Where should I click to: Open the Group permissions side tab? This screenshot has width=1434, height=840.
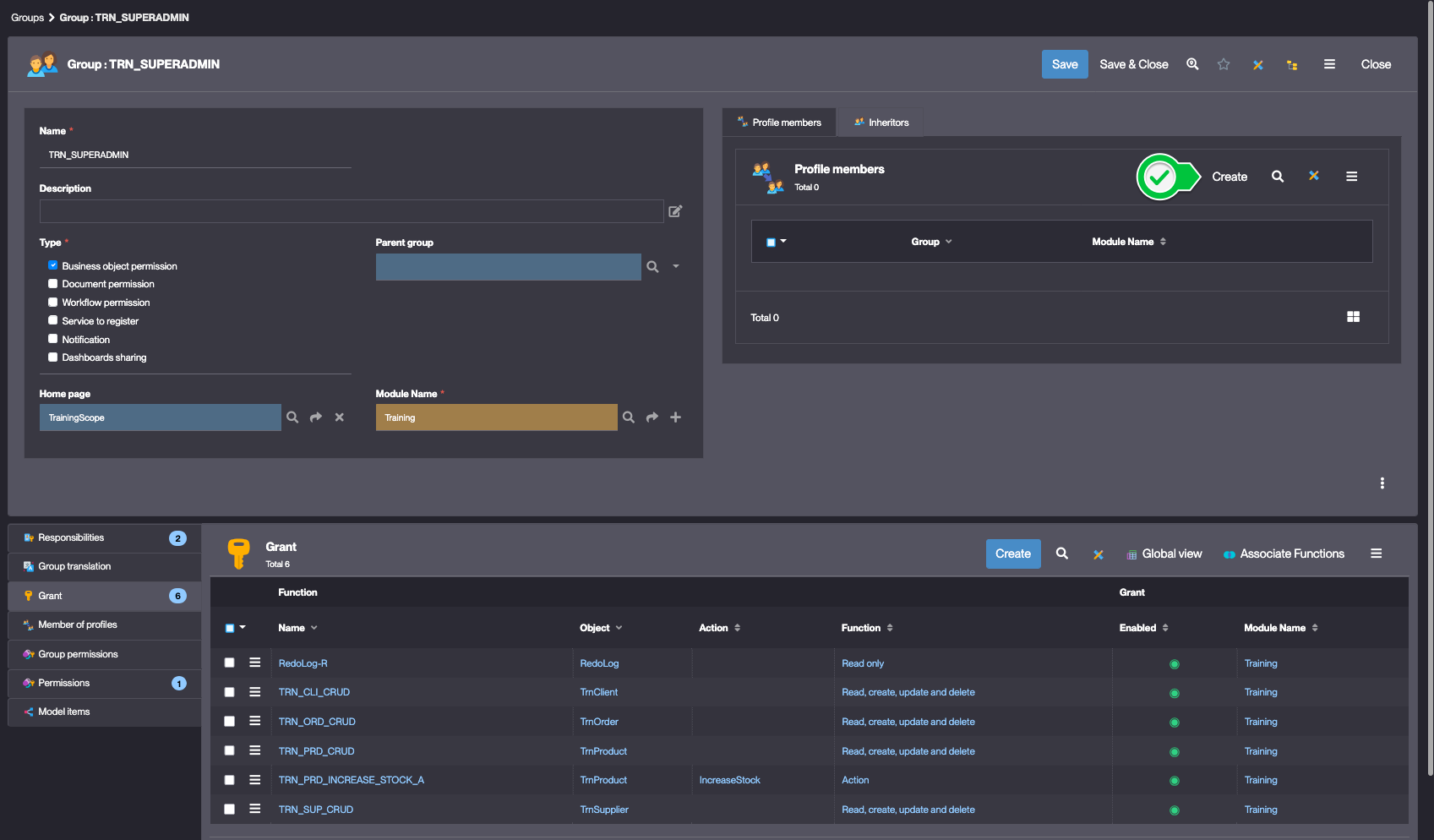pyautogui.click(x=105, y=654)
